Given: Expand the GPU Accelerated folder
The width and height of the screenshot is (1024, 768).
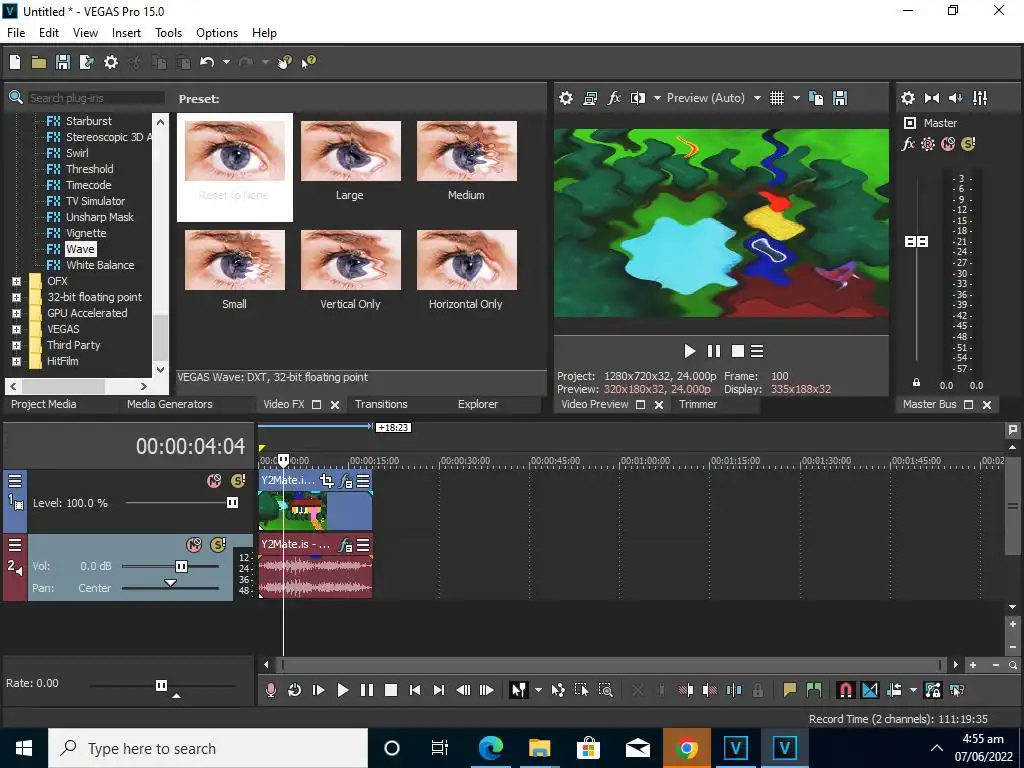Looking at the screenshot, I should [x=16, y=313].
